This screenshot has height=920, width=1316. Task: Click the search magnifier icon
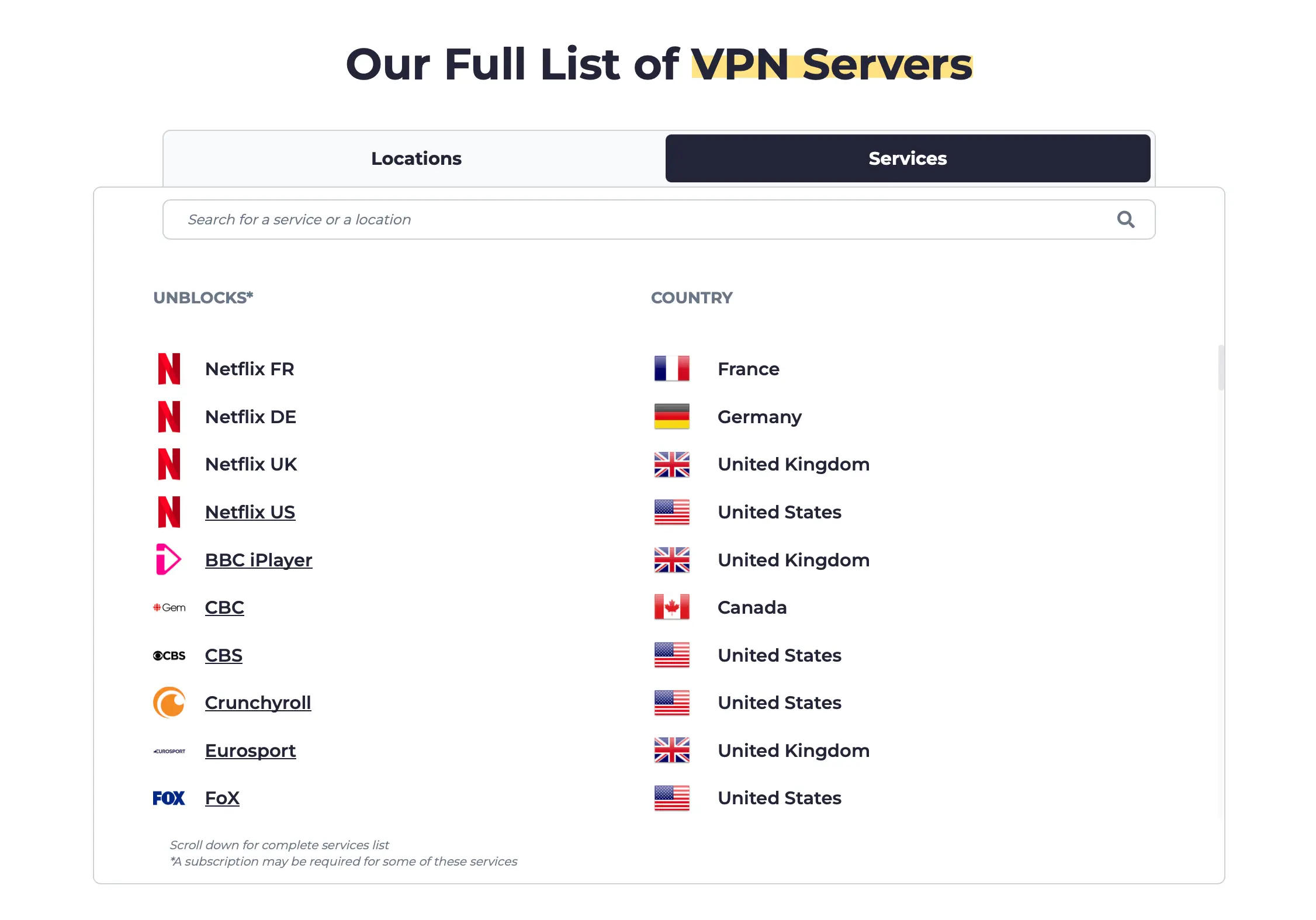click(x=1126, y=219)
